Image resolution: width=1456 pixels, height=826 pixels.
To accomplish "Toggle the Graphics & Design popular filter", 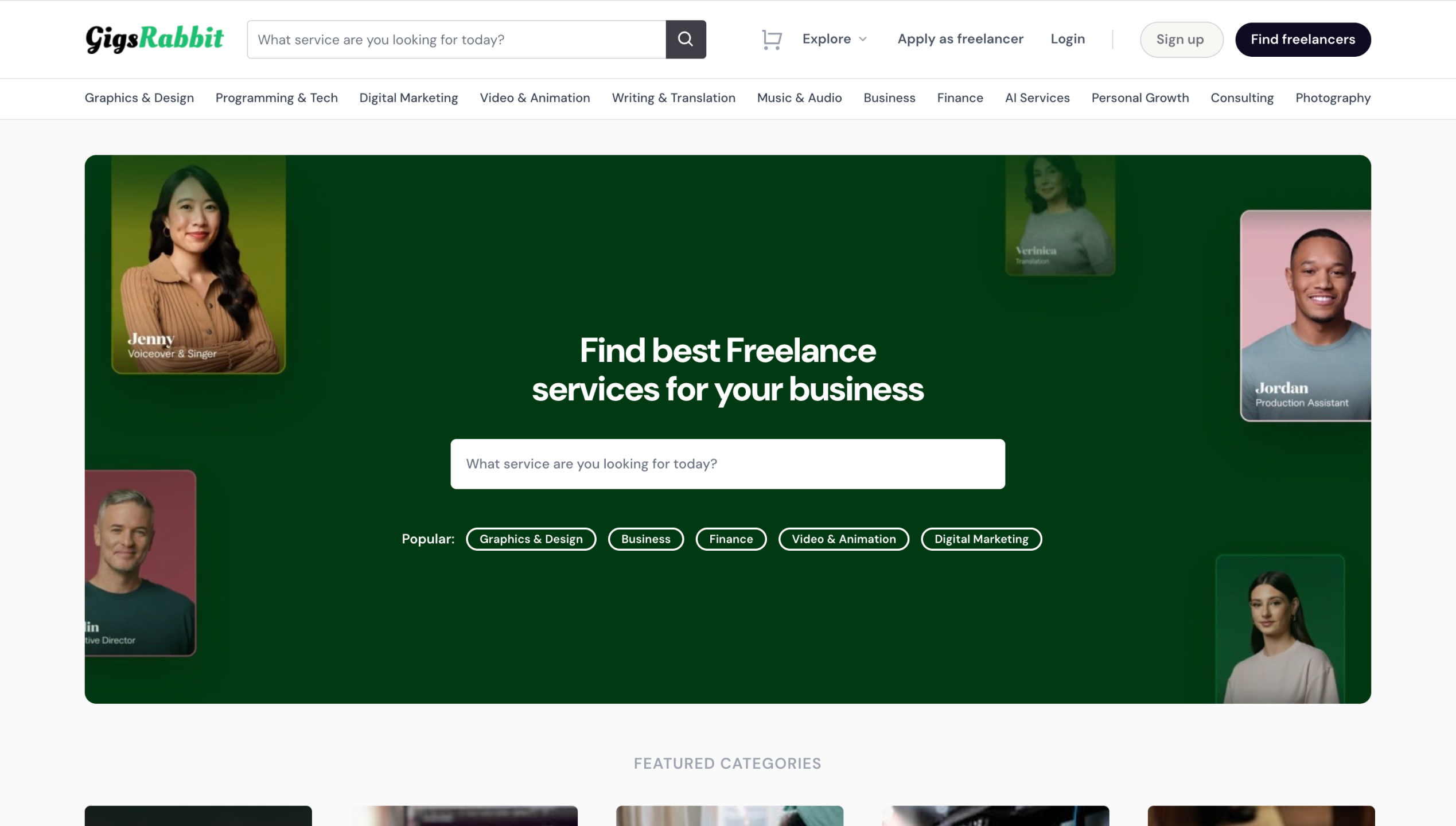I will click(531, 539).
